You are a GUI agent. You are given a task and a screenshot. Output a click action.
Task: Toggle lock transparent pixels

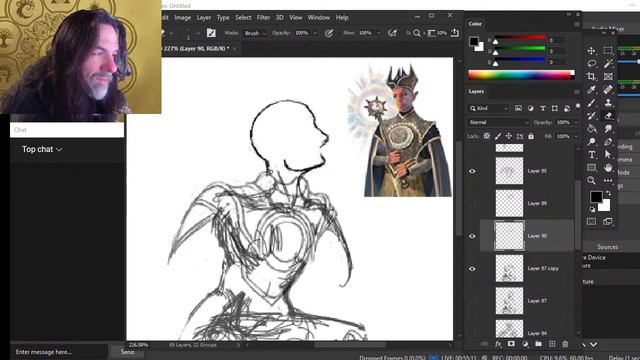(487, 136)
